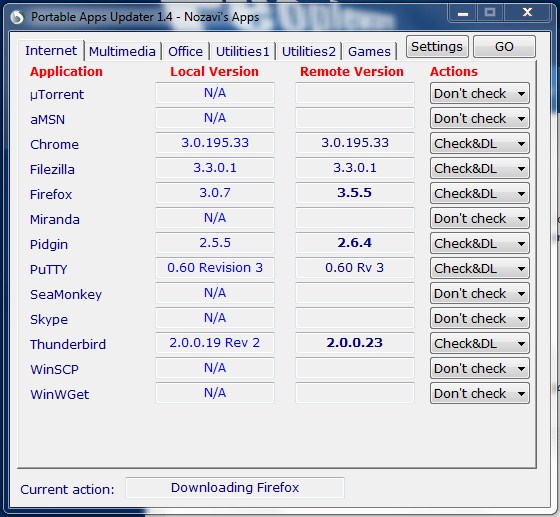Image resolution: width=560 pixels, height=517 pixels.
Task: Click the Pidgin remote version 2.6.4
Action: point(355,243)
